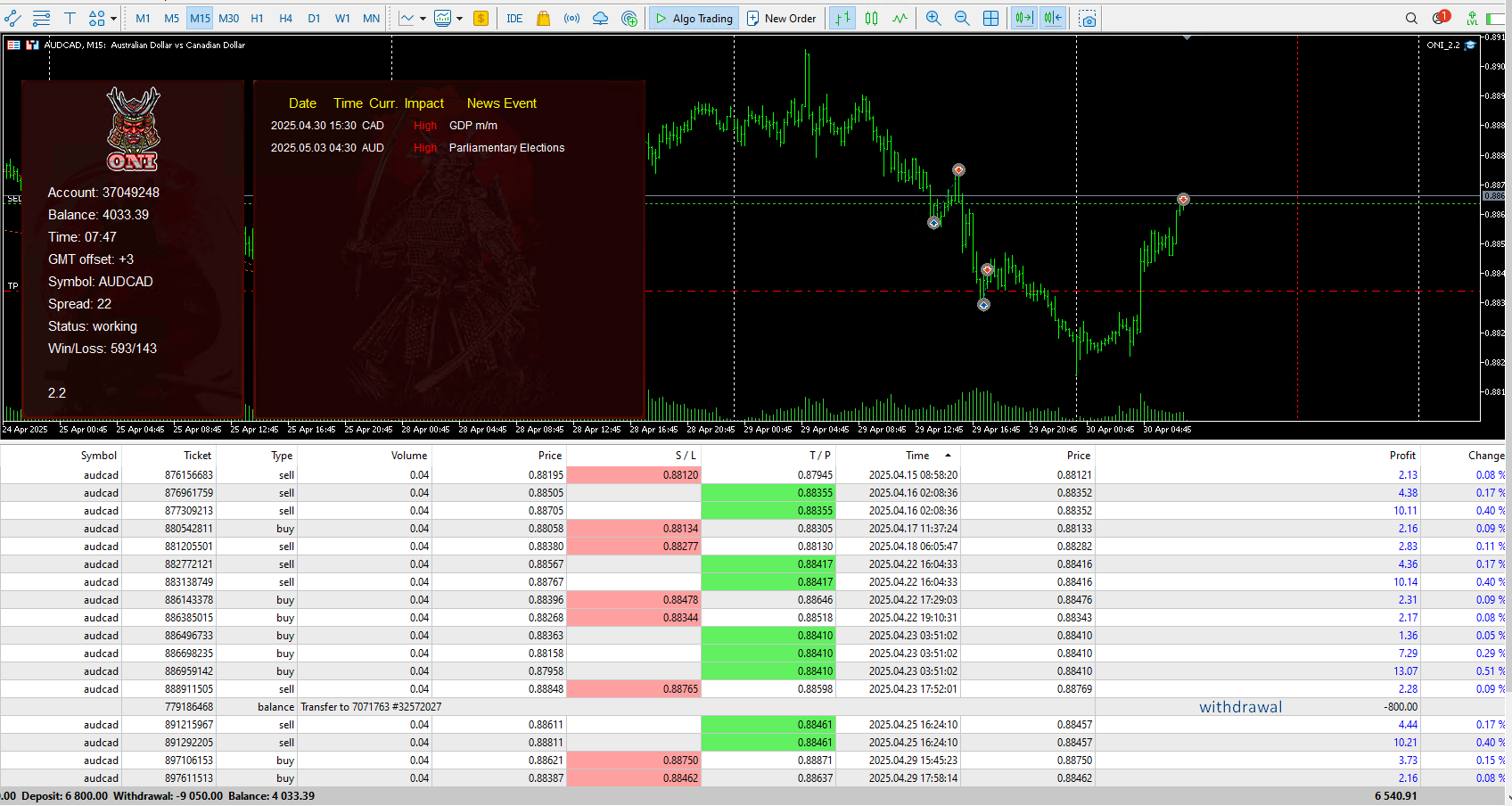Screen dimensions: 1512x806
Task: Switch to line chart display
Action: coord(900,18)
